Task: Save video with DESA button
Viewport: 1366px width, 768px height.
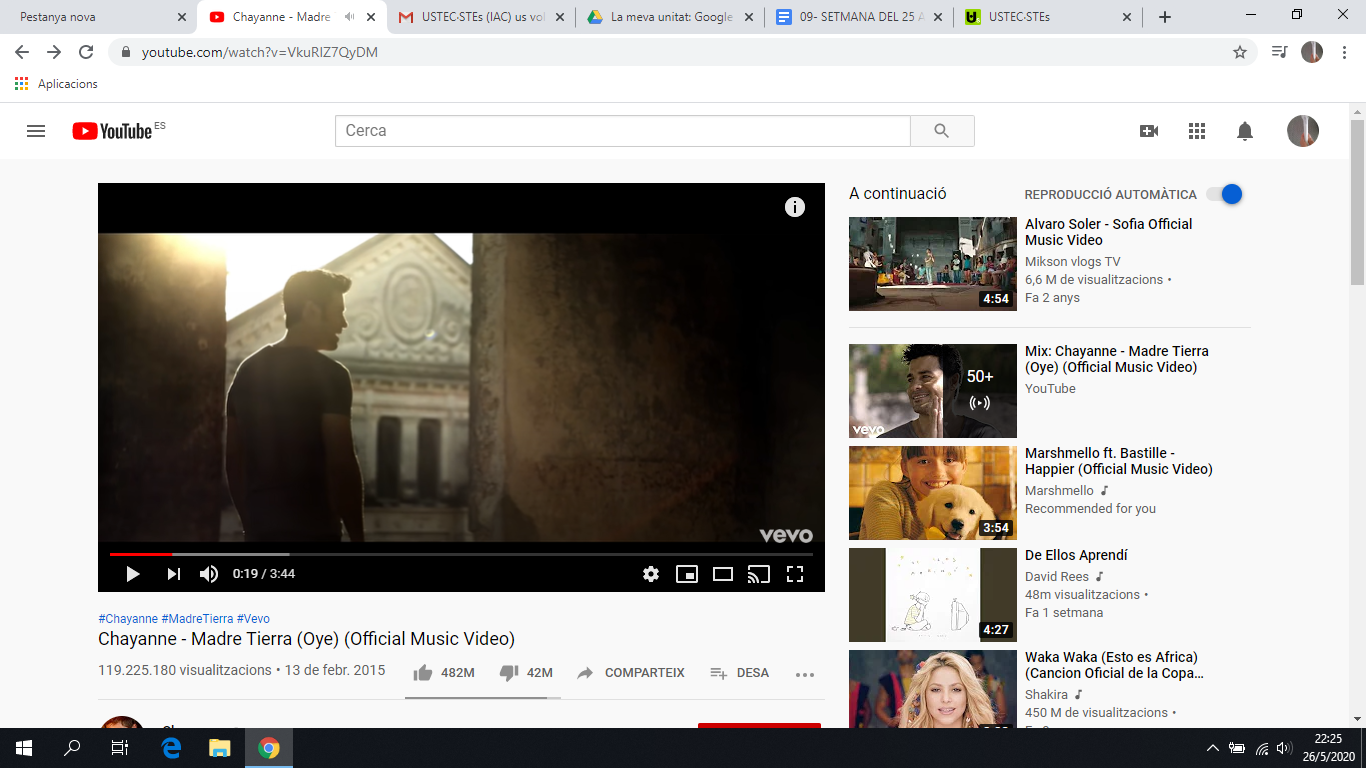Action: click(739, 673)
